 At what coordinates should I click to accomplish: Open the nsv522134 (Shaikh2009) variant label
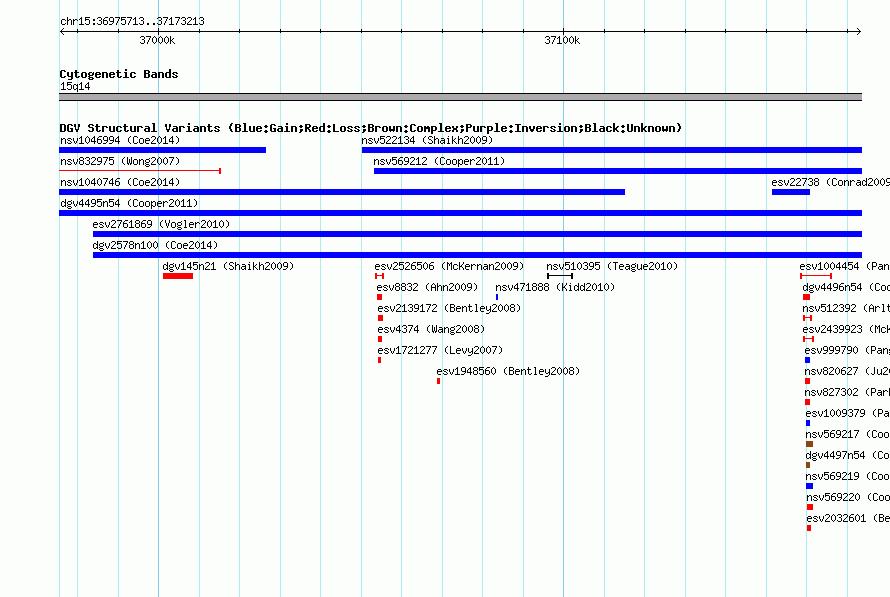pyautogui.click(x=427, y=140)
